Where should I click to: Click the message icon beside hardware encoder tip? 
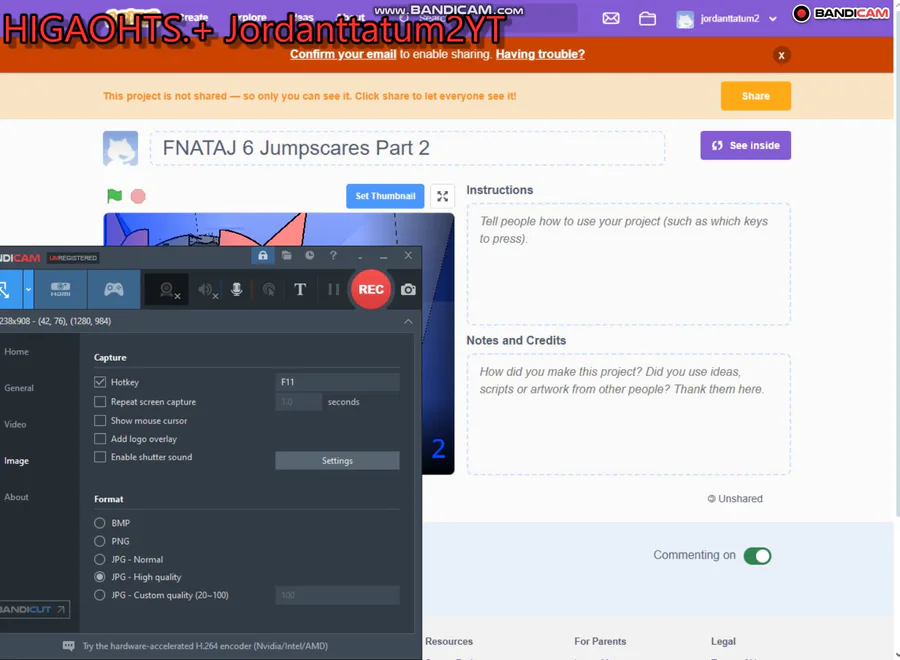pyautogui.click(x=68, y=646)
